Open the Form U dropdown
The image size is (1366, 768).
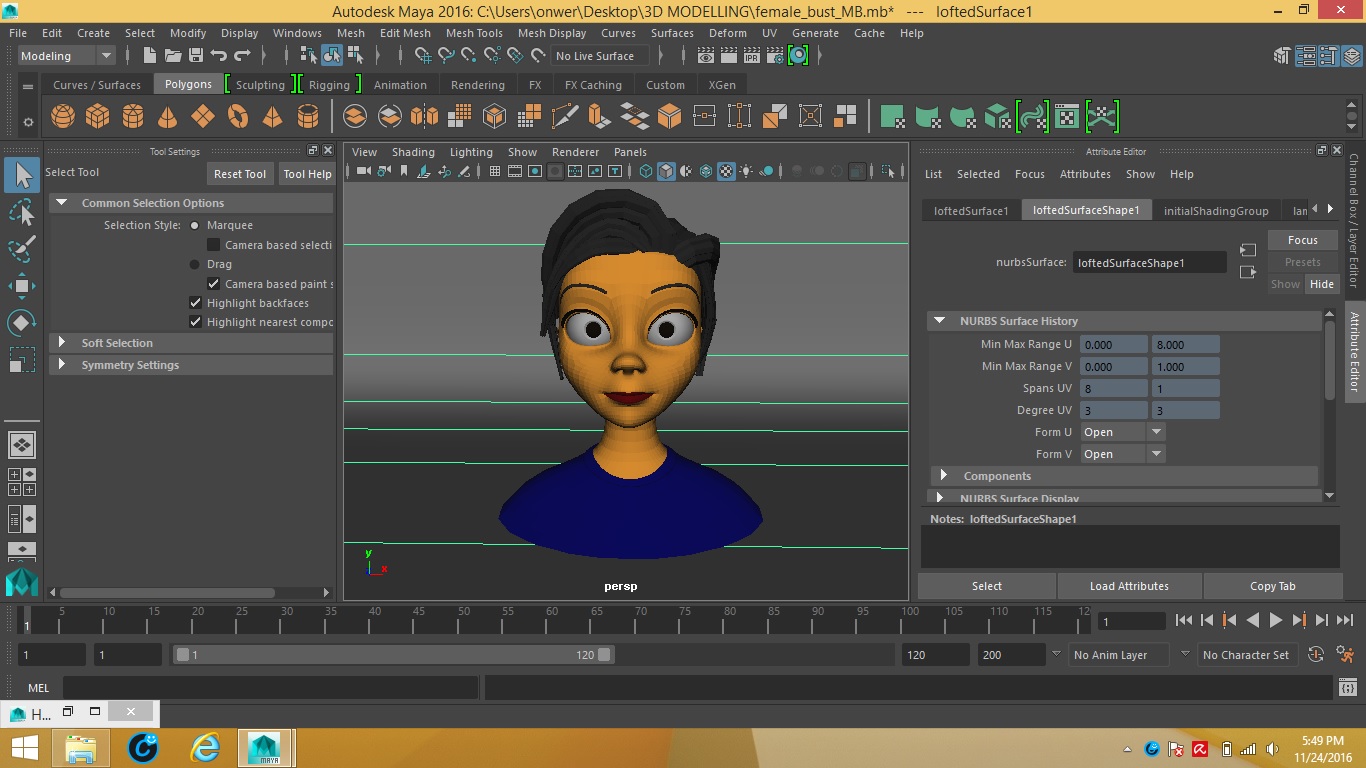(x=1156, y=431)
